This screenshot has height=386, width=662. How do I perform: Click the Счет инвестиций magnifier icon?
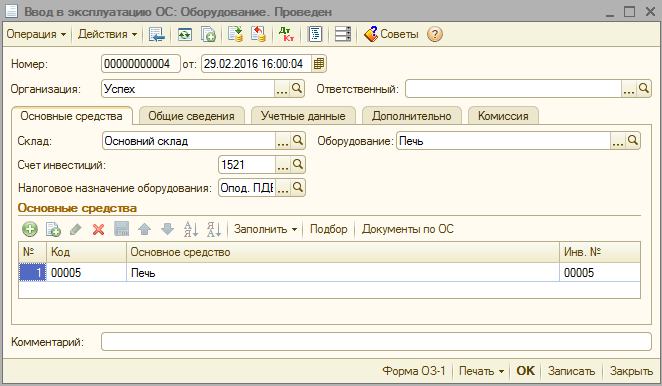[x=298, y=165]
